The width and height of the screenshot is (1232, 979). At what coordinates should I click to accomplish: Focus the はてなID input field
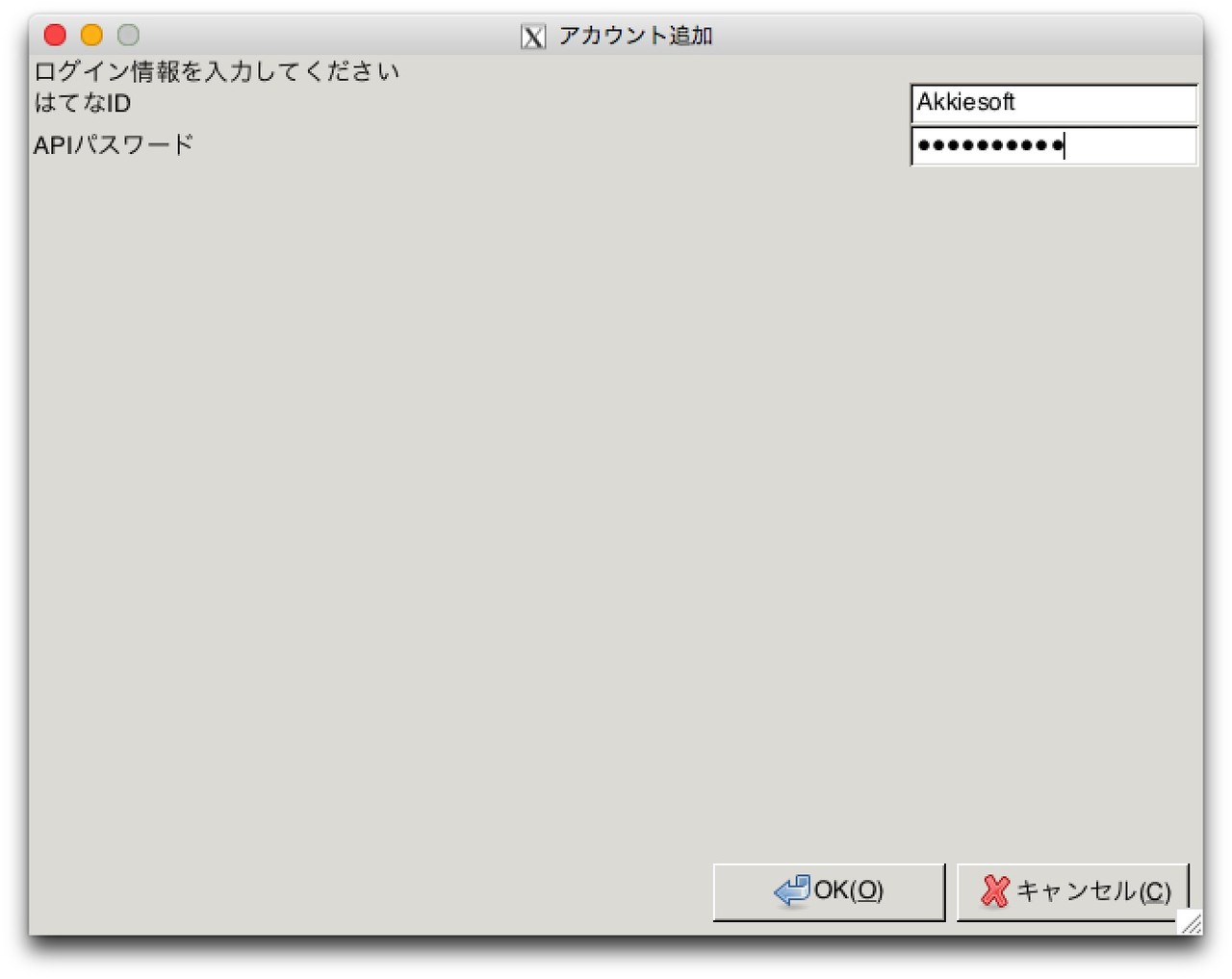coord(1053,103)
